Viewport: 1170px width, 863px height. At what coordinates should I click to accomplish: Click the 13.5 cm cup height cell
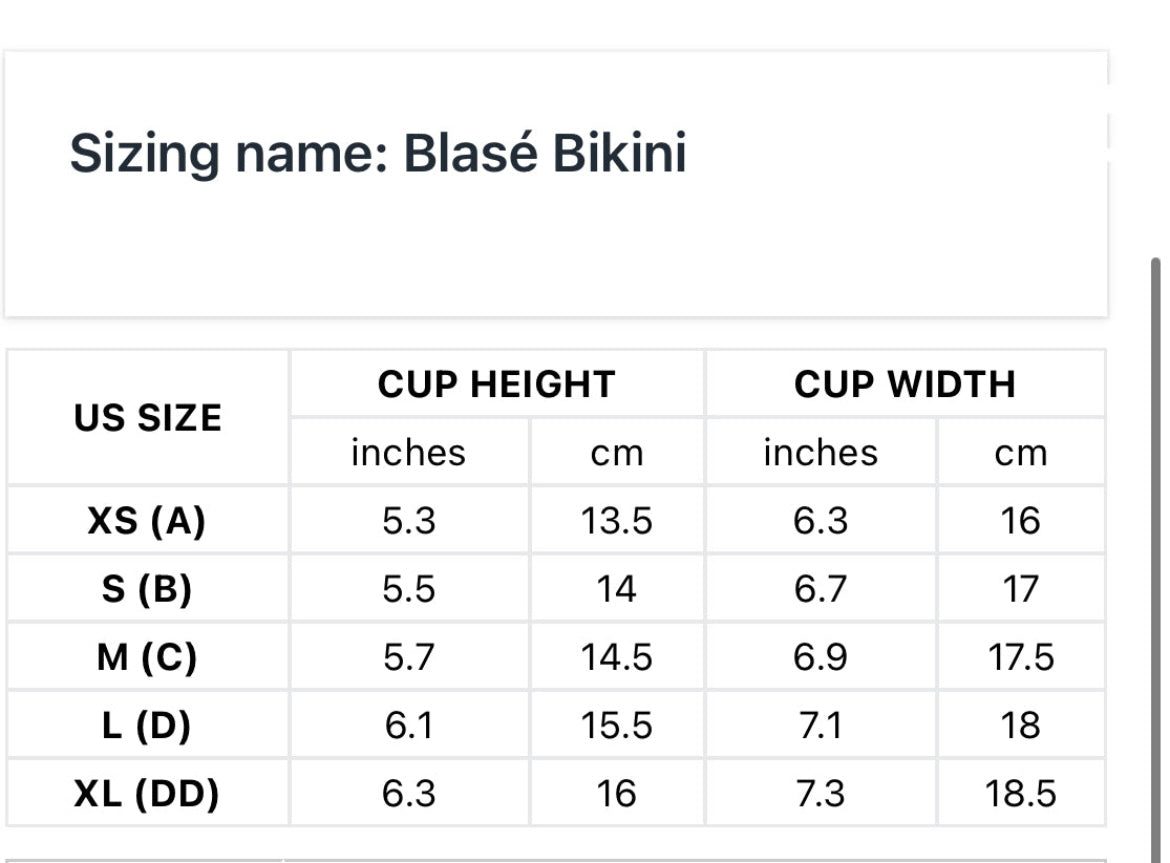click(x=616, y=521)
